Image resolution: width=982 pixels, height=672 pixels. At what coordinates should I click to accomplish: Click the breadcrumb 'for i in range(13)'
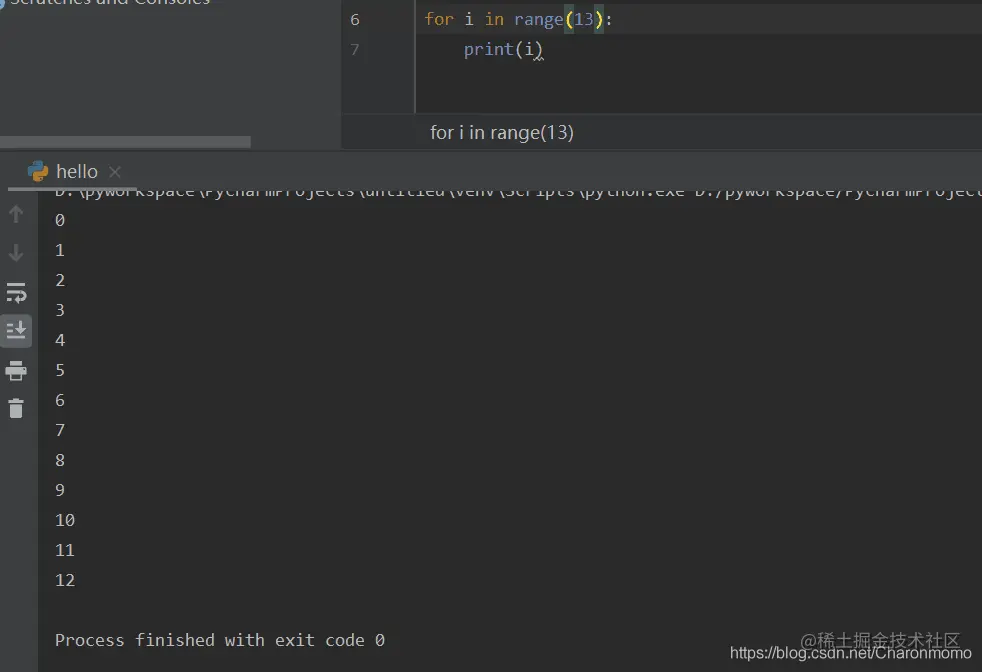click(502, 133)
